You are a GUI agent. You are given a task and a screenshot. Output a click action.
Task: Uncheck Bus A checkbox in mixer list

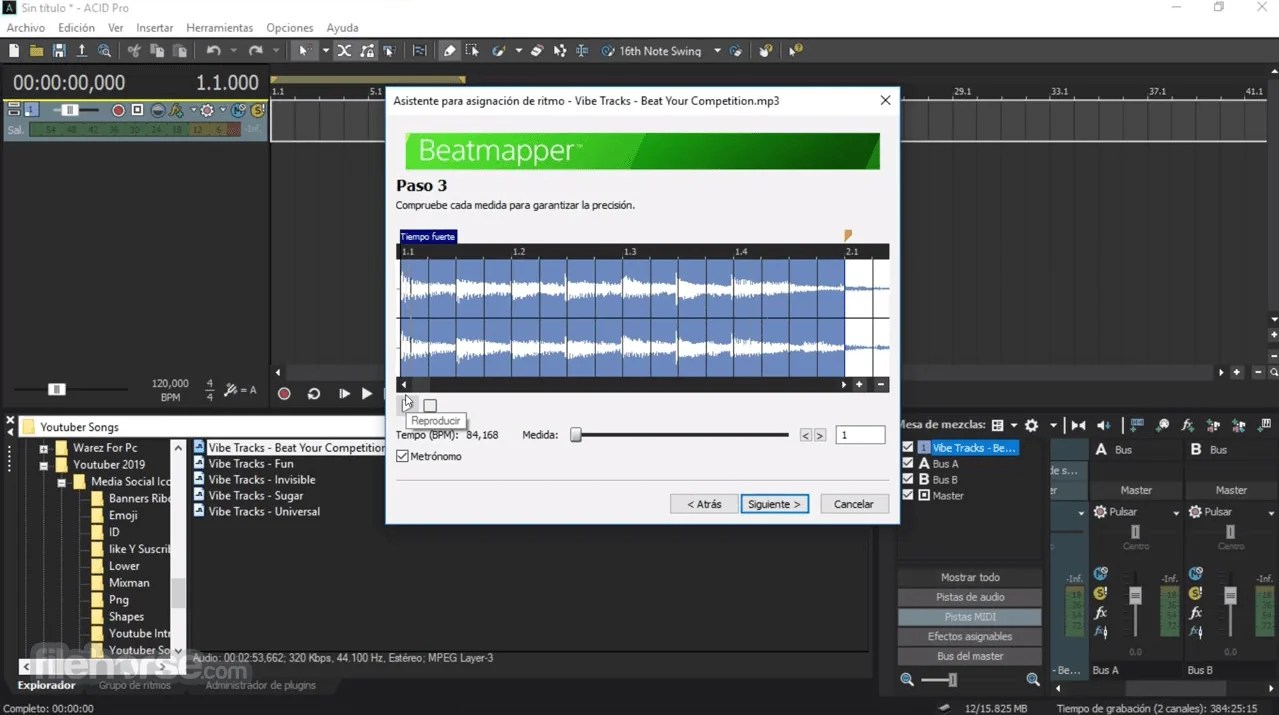[908, 463]
